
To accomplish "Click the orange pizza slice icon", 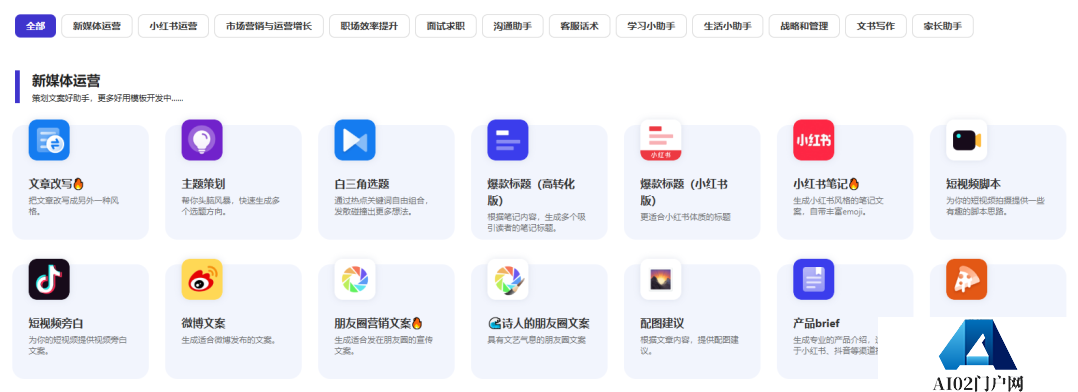I will [967, 279].
